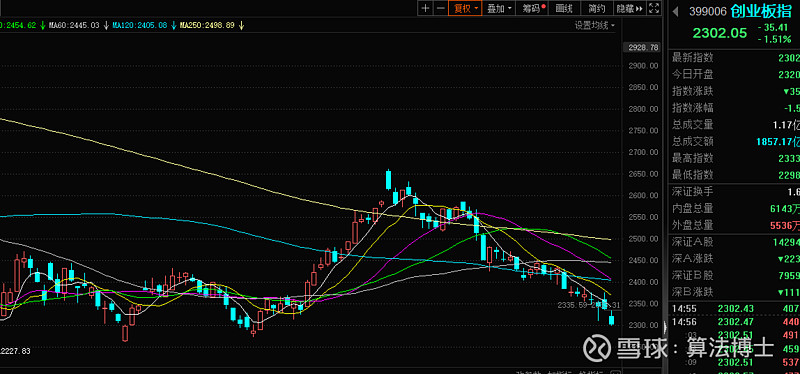
Task: Collapse side panel using splitter arrow
Action: point(665,327)
